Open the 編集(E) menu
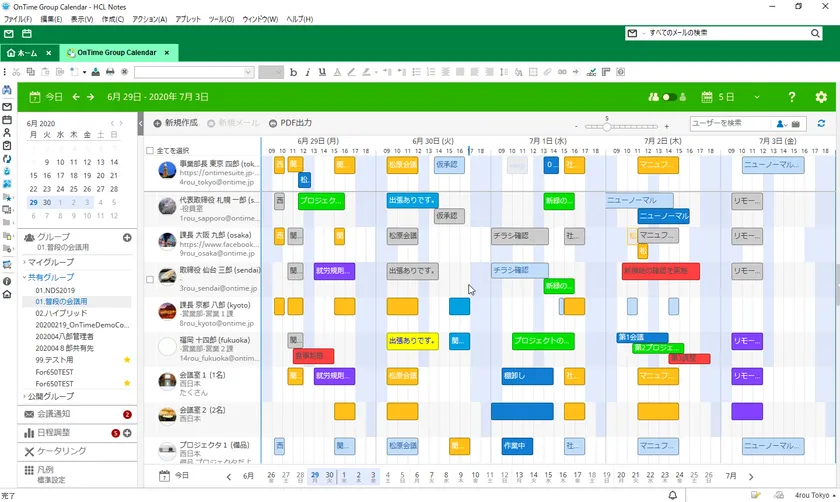Image resolution: width=840 pixels, height=502 pixels. [x=51, y=19]
